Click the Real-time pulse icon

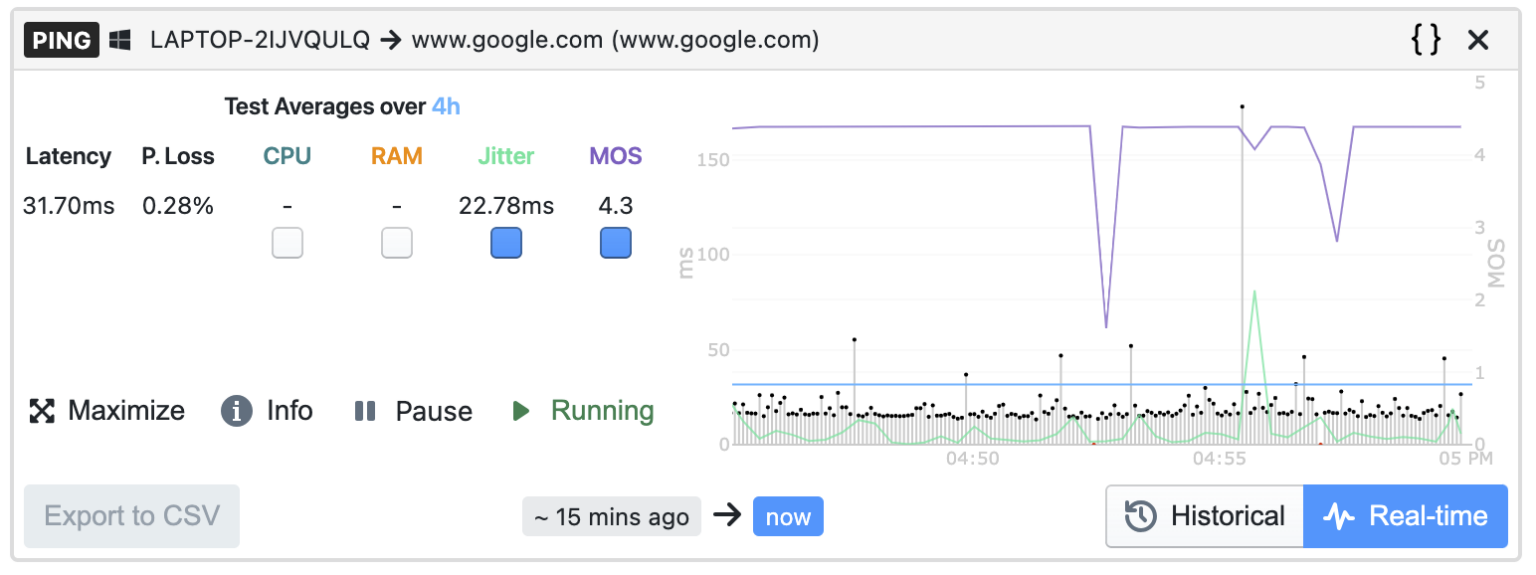(x=1339, y=516)
